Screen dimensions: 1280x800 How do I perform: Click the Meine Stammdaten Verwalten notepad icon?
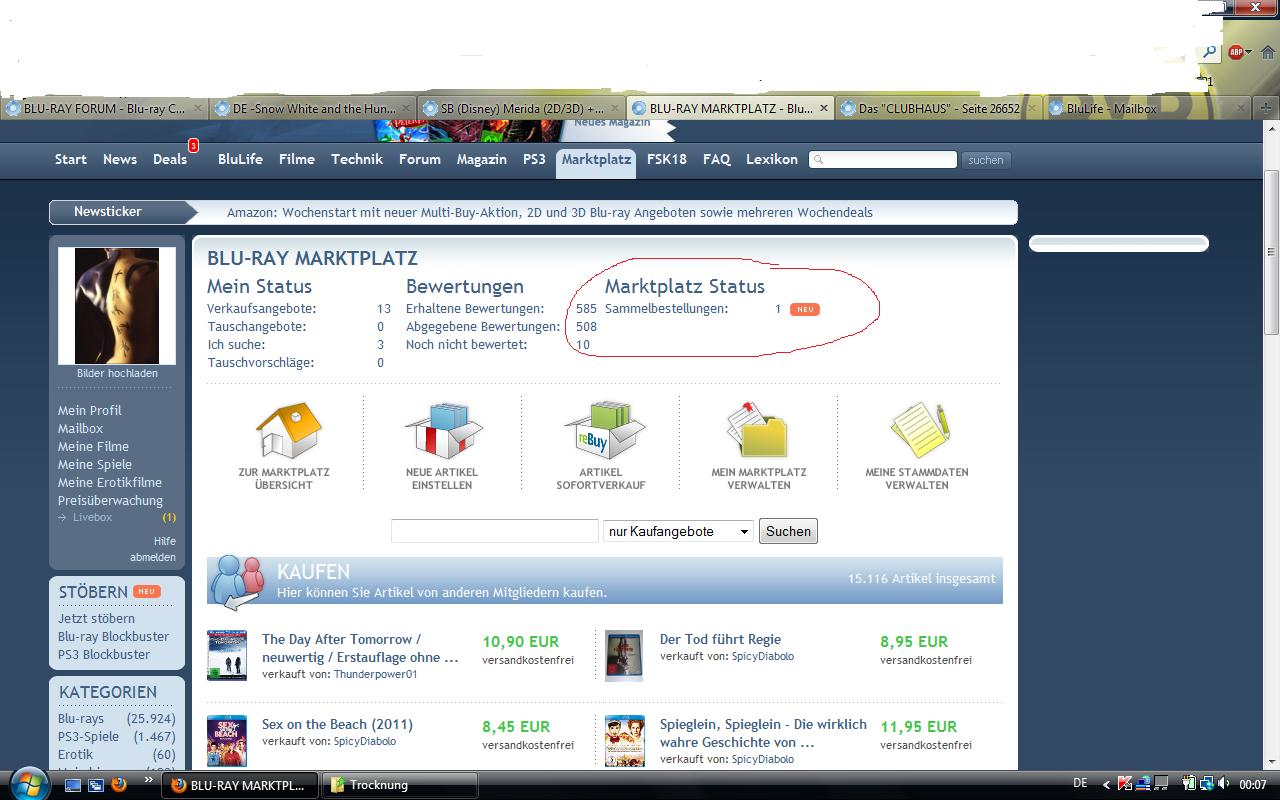tap(917, 431)
